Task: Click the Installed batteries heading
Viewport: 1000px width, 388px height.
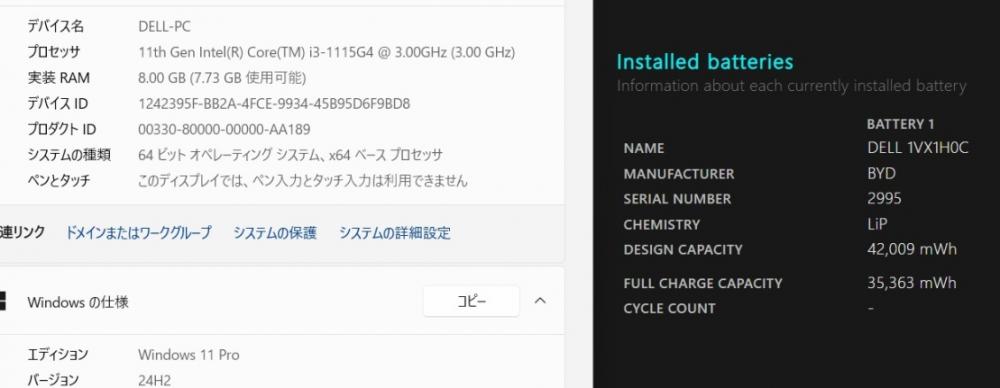Action: pyautogui.click(x=705, y=62)
